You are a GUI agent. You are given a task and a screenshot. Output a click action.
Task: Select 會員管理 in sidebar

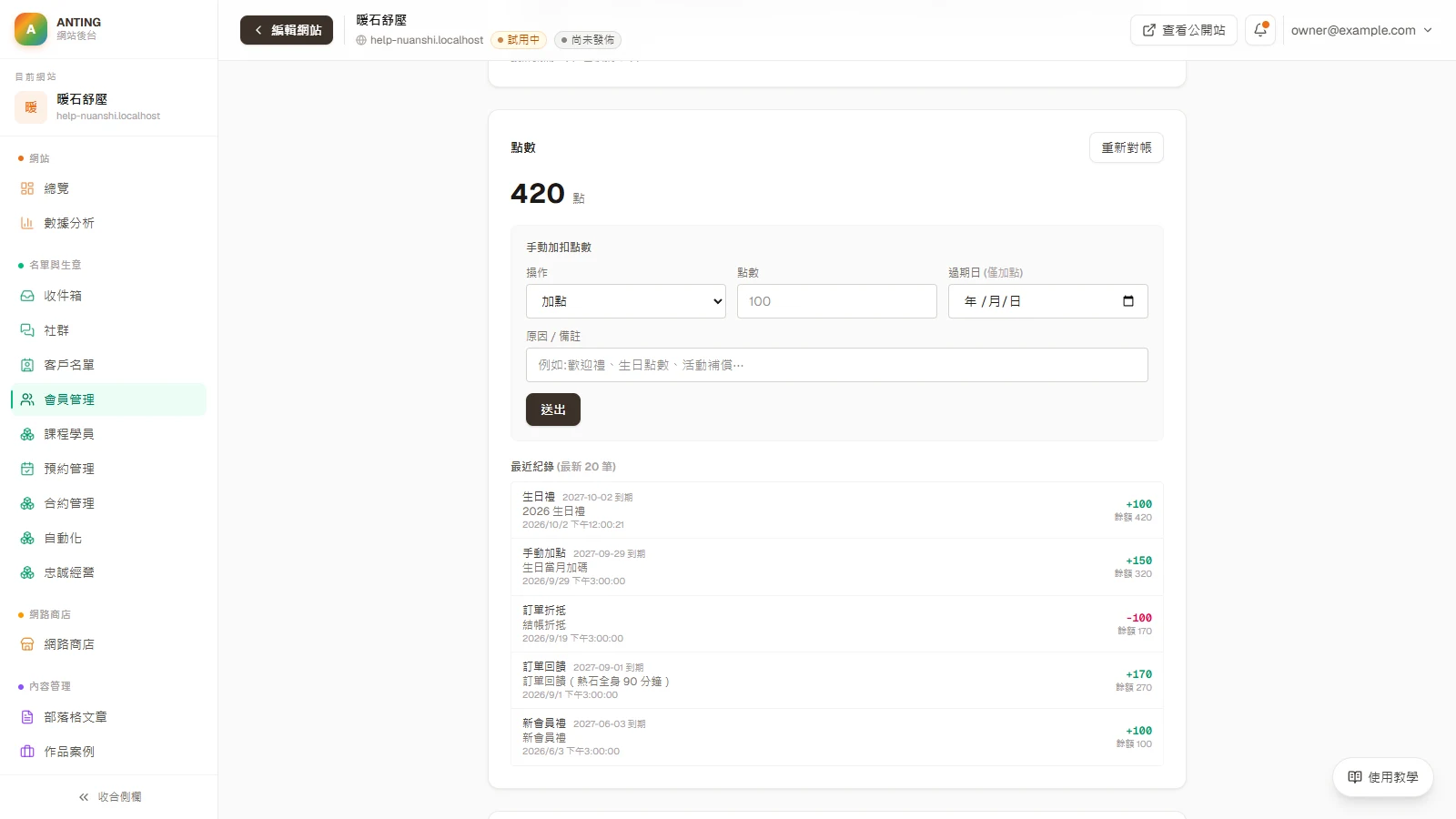click(x=109, y=399)
